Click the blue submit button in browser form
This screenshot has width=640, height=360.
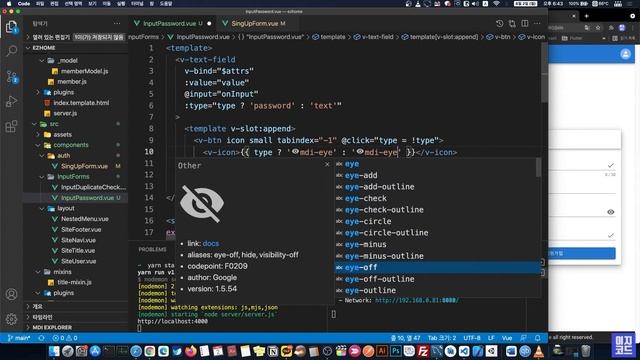(582, 253)
